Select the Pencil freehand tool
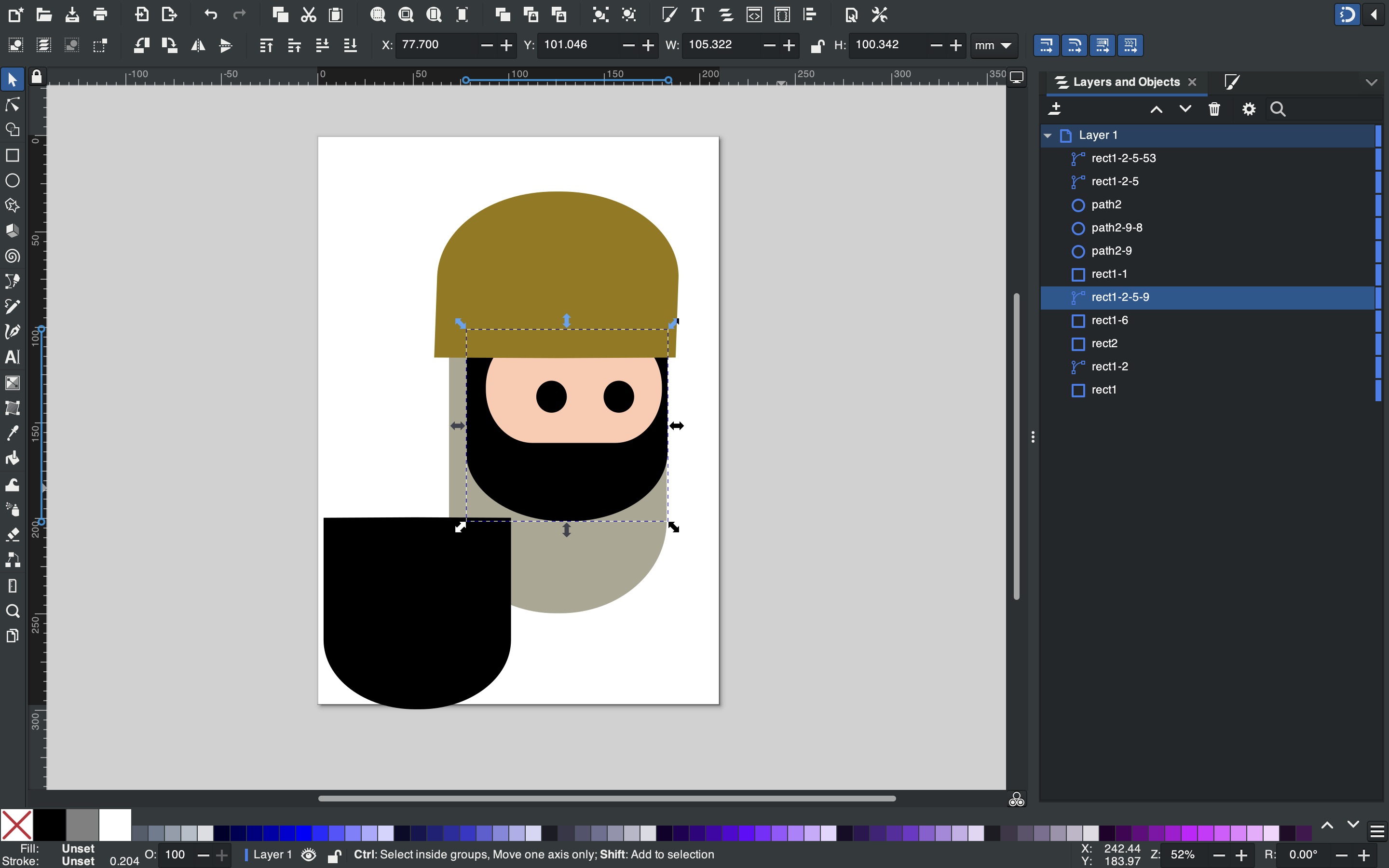 click(x=12, y=306)
